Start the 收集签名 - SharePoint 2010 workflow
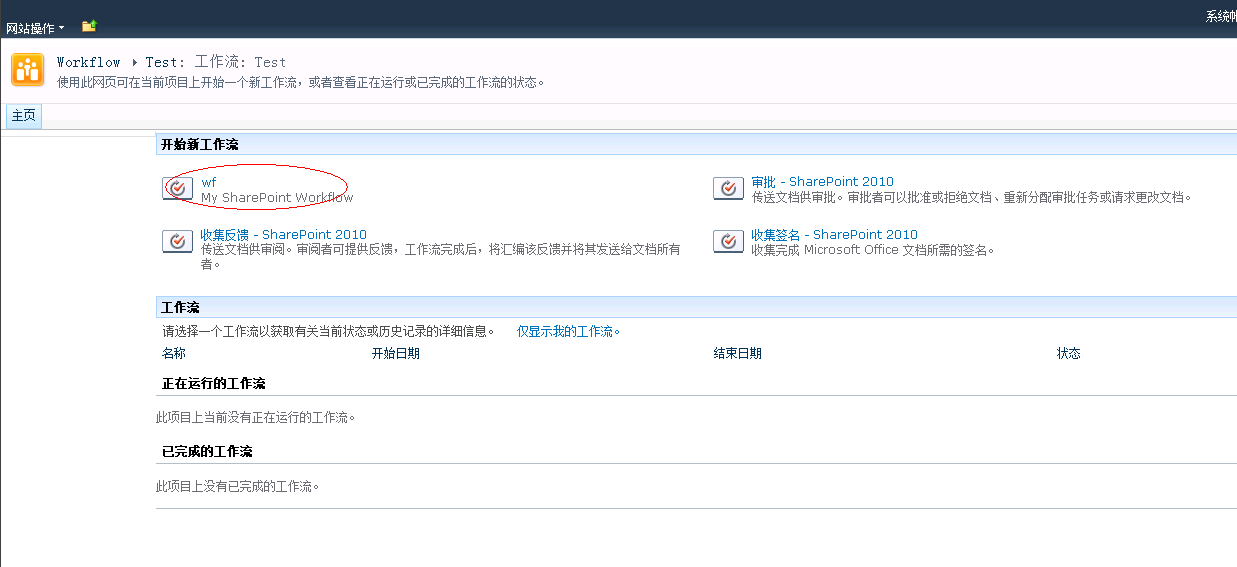1237x567 pixels. 834,235
